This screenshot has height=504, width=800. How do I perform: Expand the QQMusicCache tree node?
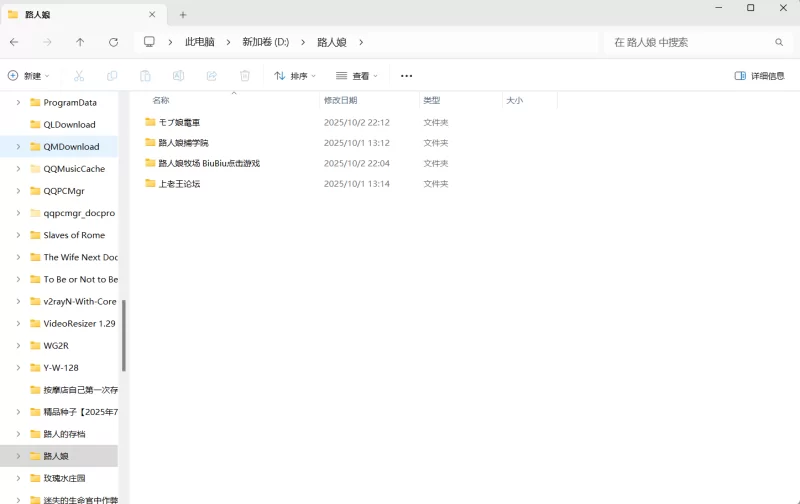pyautogui.click(x=18, y=169)
